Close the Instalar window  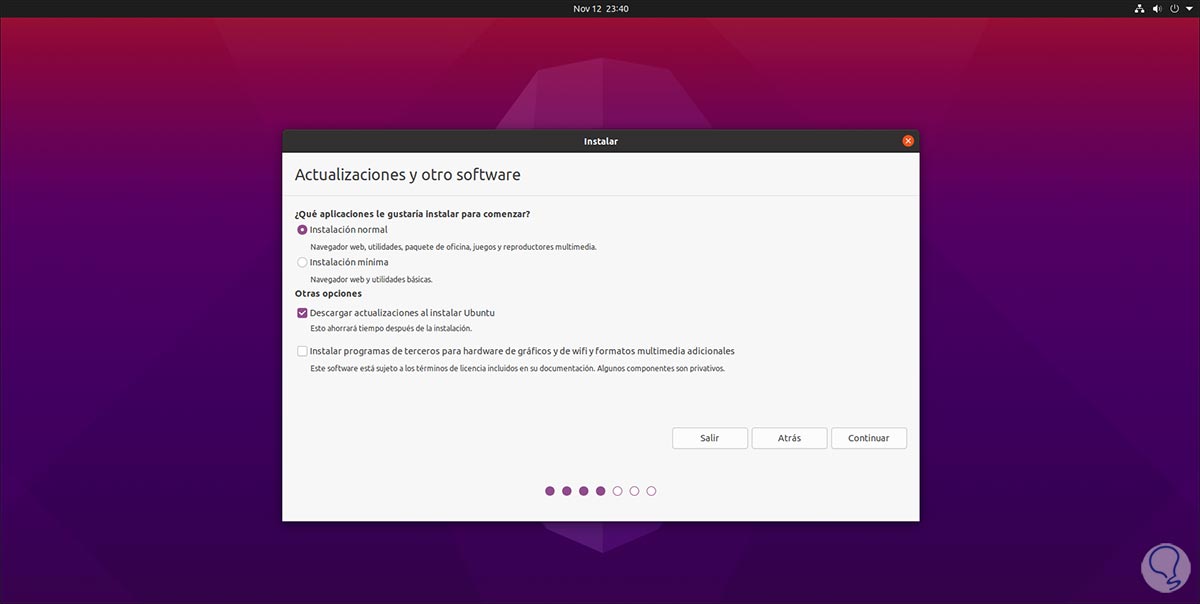pyautogui.click(x=908, y=141)
